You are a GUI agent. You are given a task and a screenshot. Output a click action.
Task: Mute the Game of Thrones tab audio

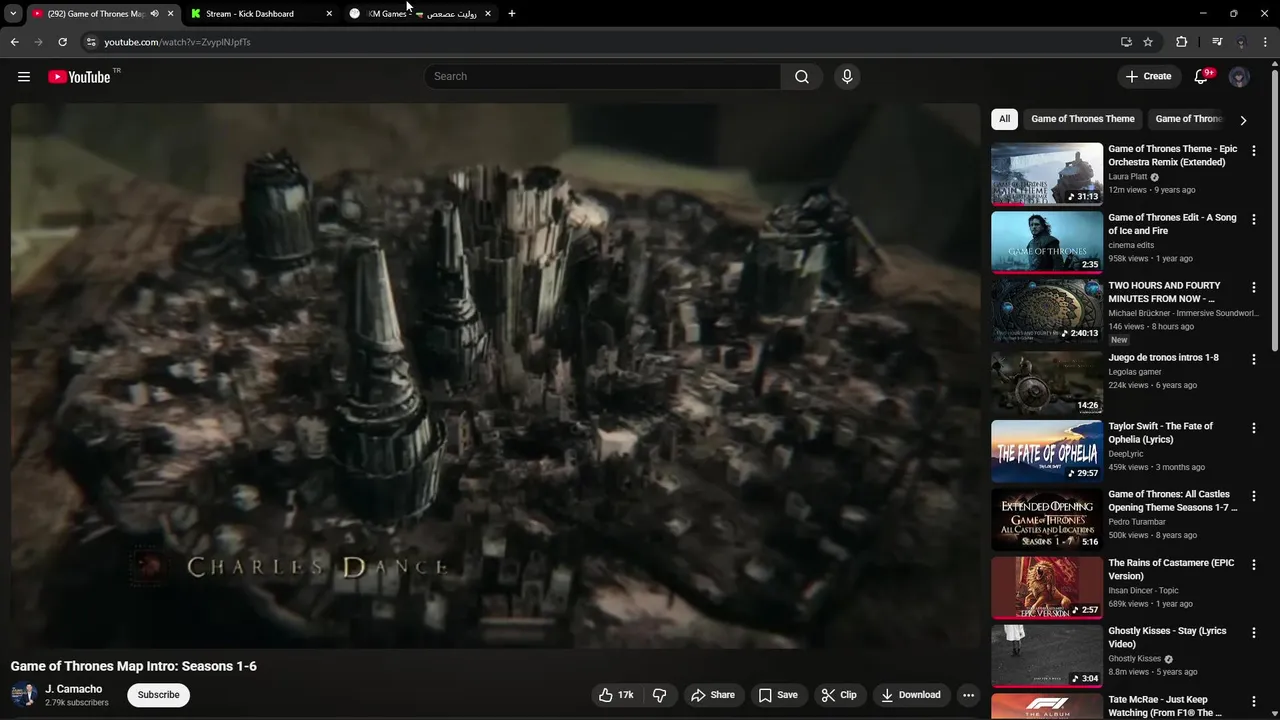(x=154, y=14)
